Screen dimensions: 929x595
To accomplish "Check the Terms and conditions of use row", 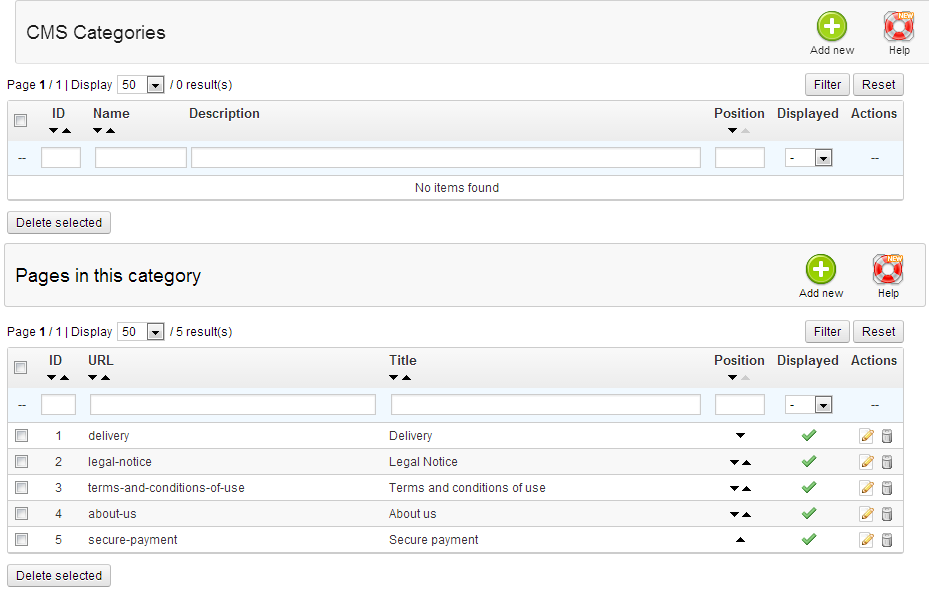I will 21,487.
